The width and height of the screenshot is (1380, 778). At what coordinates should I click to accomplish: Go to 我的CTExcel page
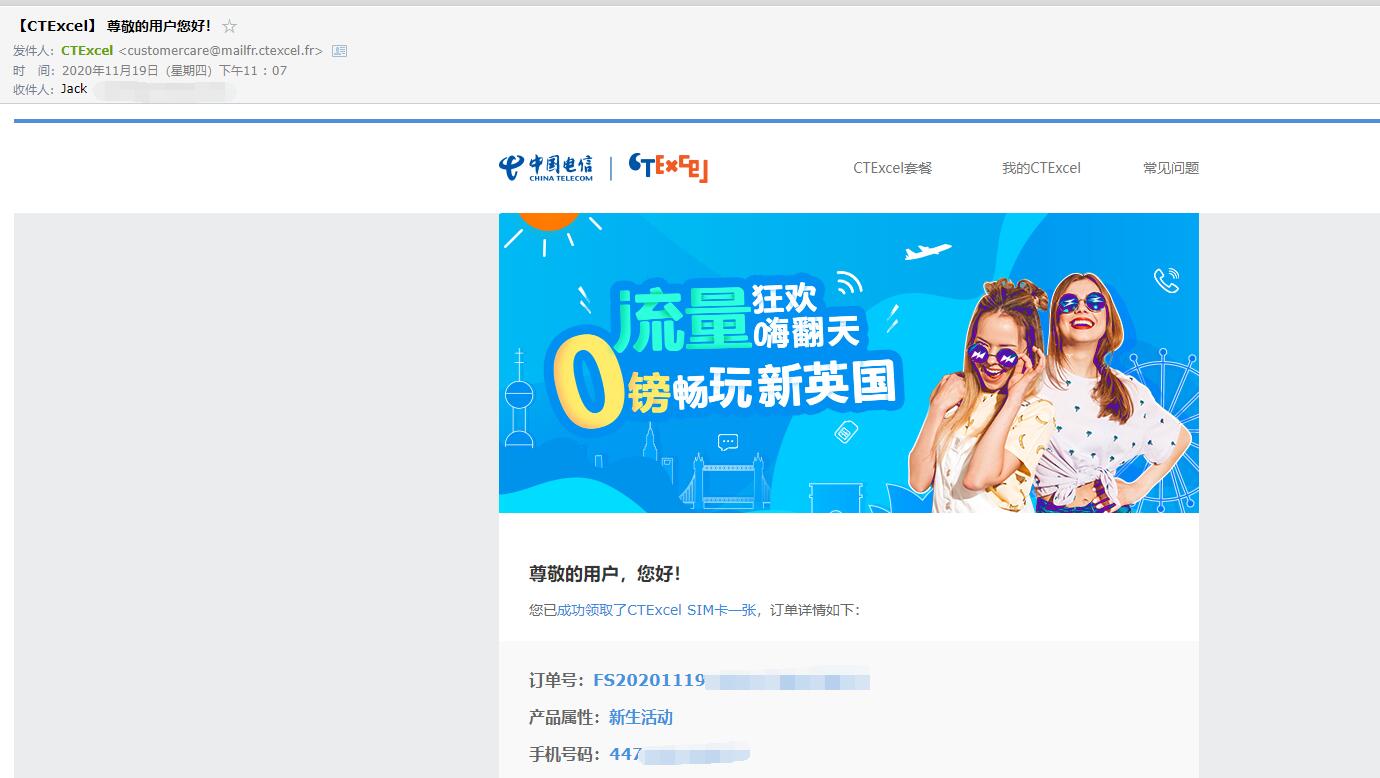tap(1041, 168)
